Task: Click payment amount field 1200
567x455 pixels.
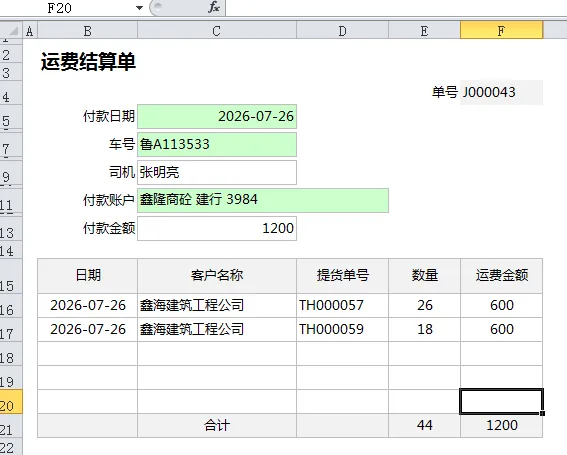Action: click(217, 228)
